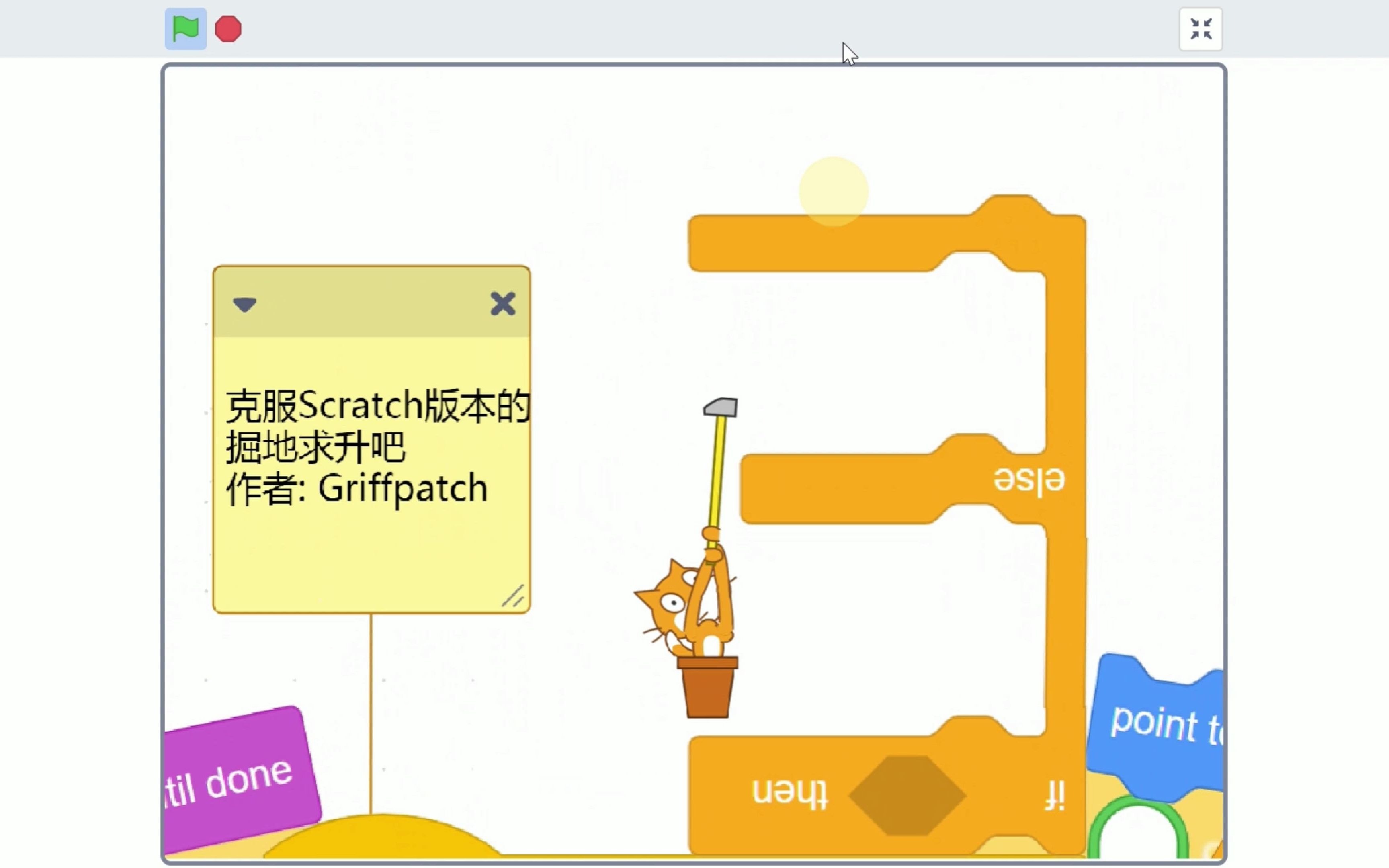The width and height of the screenshot is (1389, 868).
Task: Stop the project with the red stop button
Action: click(228, 29)
